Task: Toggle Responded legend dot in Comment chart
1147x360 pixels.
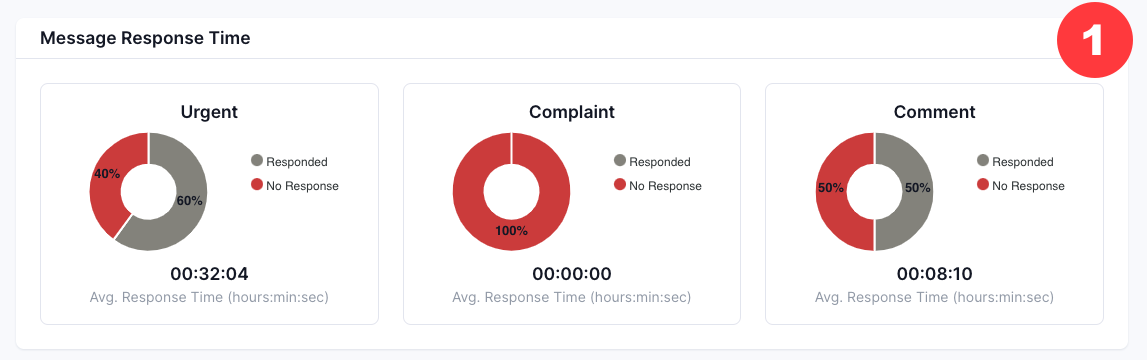Action: point(982,161)
